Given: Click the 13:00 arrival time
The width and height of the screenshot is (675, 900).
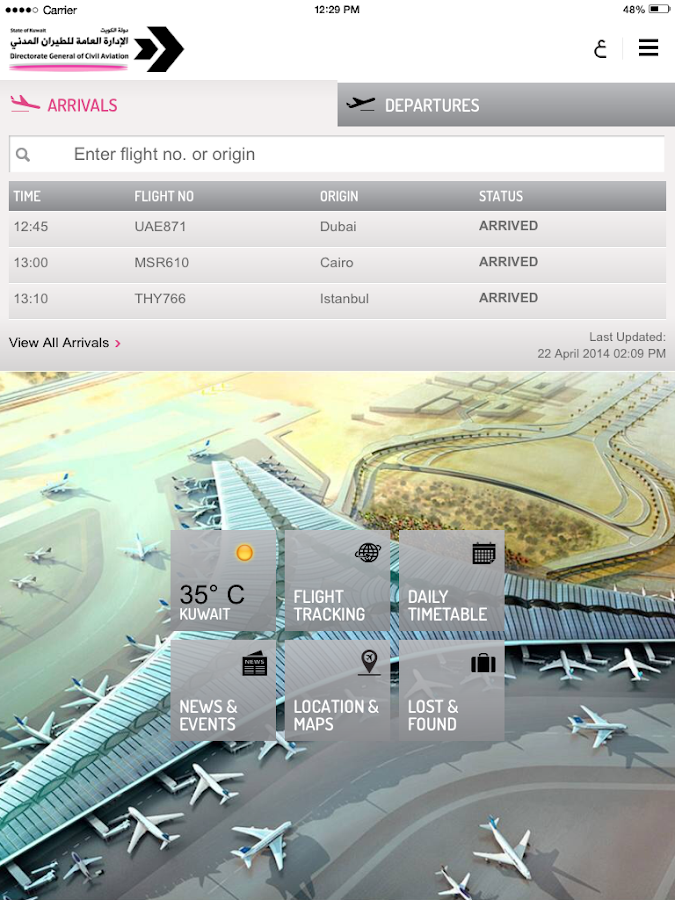Looking at the screenshot, I should point(31,263).
